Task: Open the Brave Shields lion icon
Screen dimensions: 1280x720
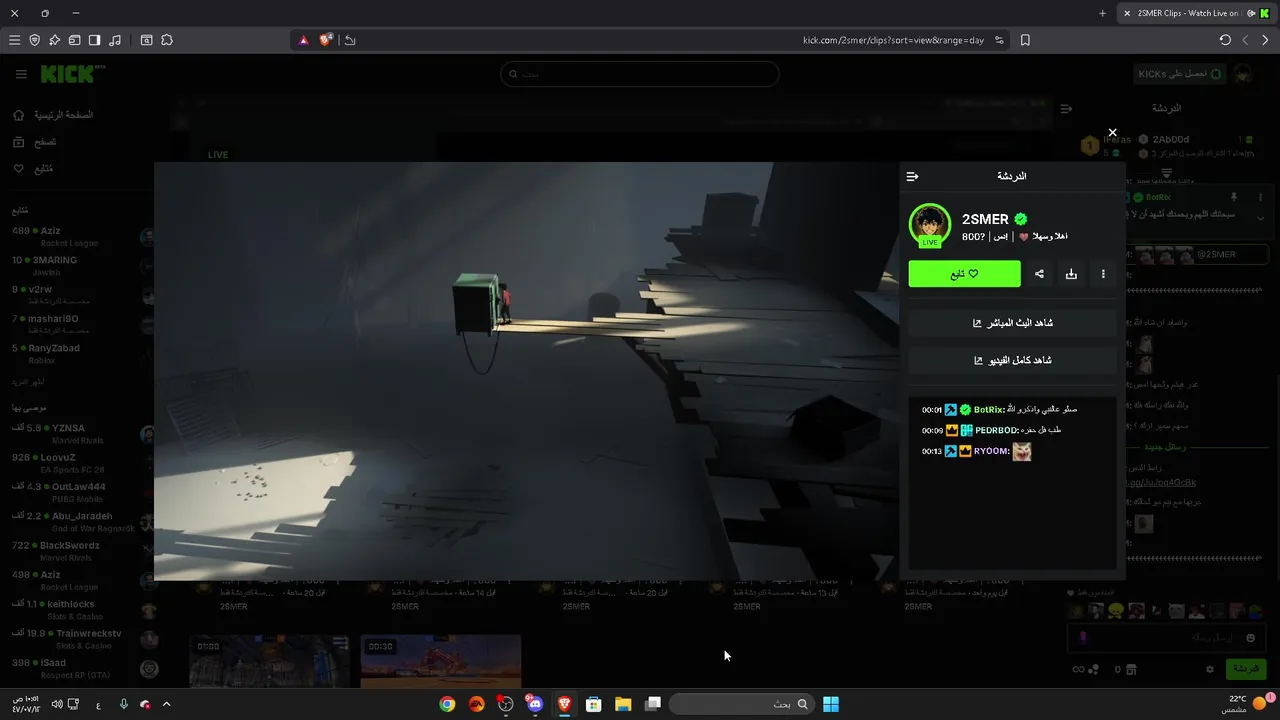Action: [326, 40]
